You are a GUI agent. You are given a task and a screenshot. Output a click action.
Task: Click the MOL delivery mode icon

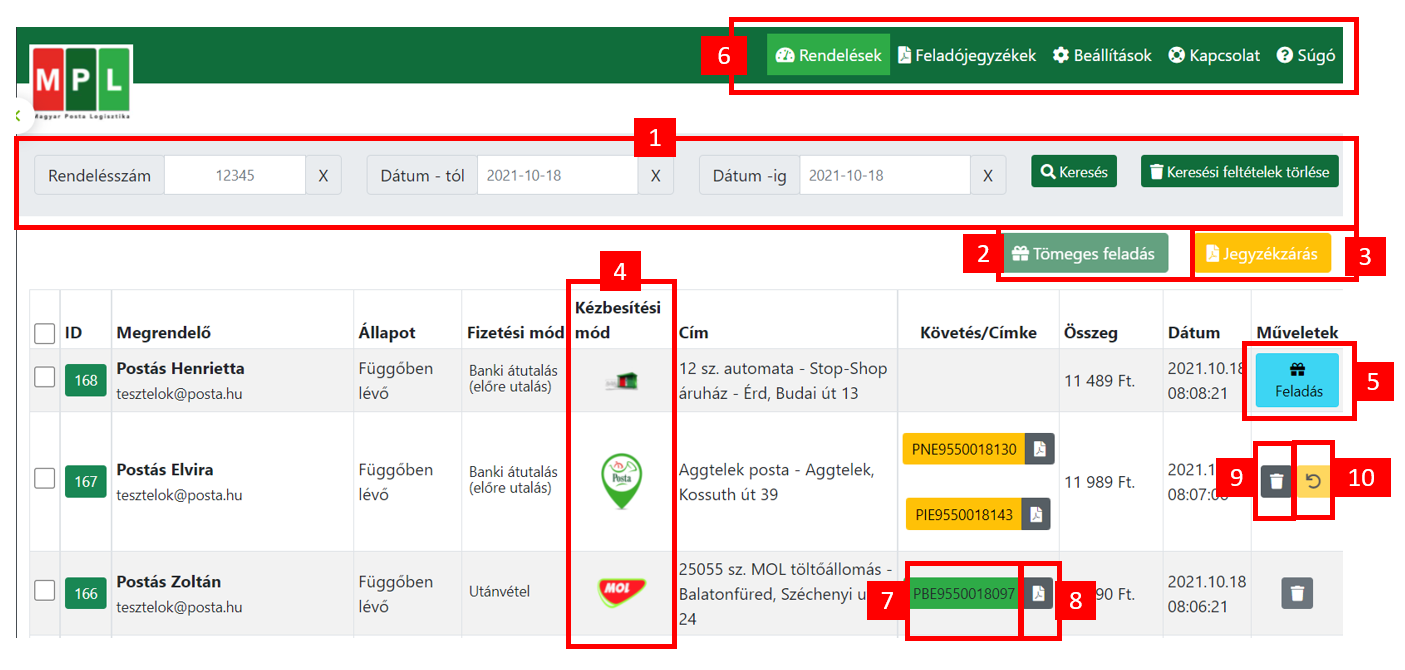point(621,593)
